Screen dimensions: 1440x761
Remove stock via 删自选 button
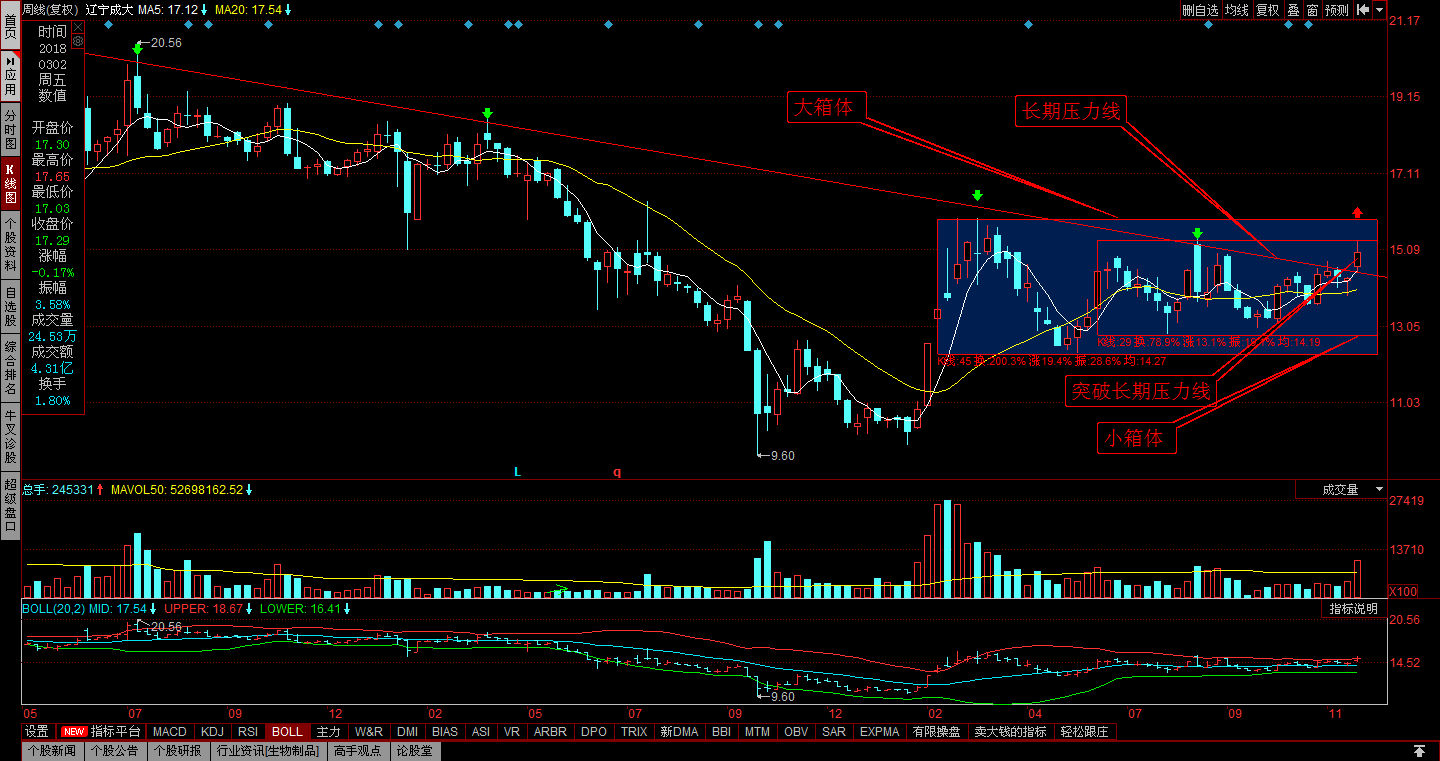click(x=1200, y=10)
